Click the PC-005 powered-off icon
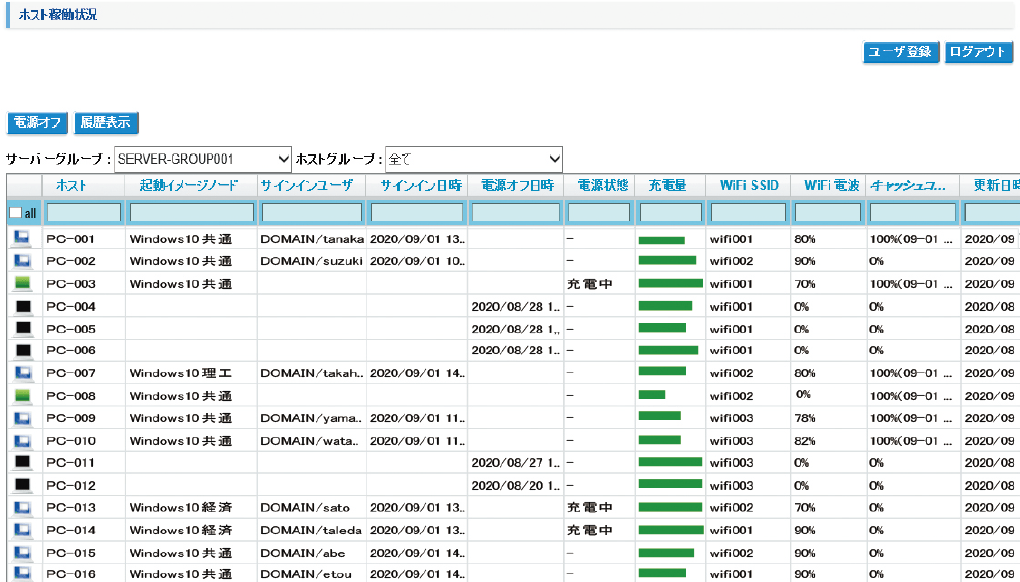 point(23,328)
